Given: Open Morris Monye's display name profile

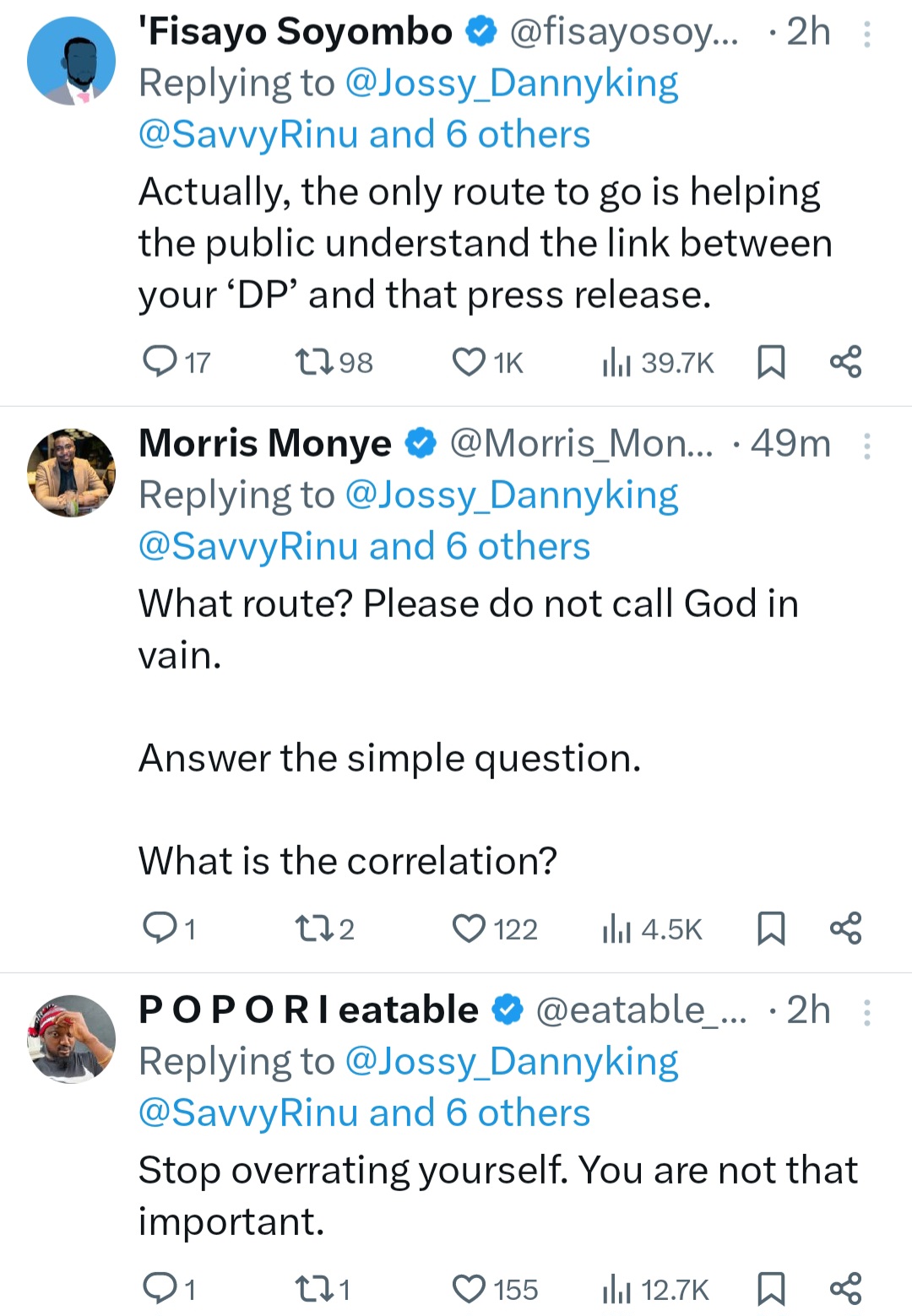Looking at the screenshot, I should (x=265, y=443).
